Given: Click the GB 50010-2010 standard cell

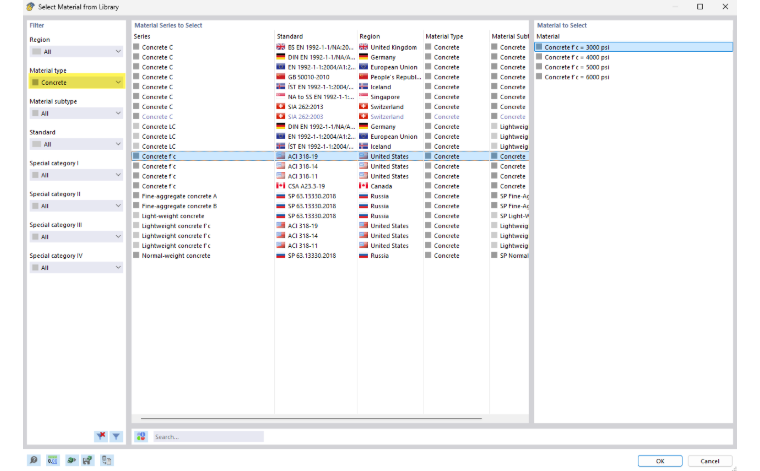Looking at the screenshot, I should click(308, 77).
